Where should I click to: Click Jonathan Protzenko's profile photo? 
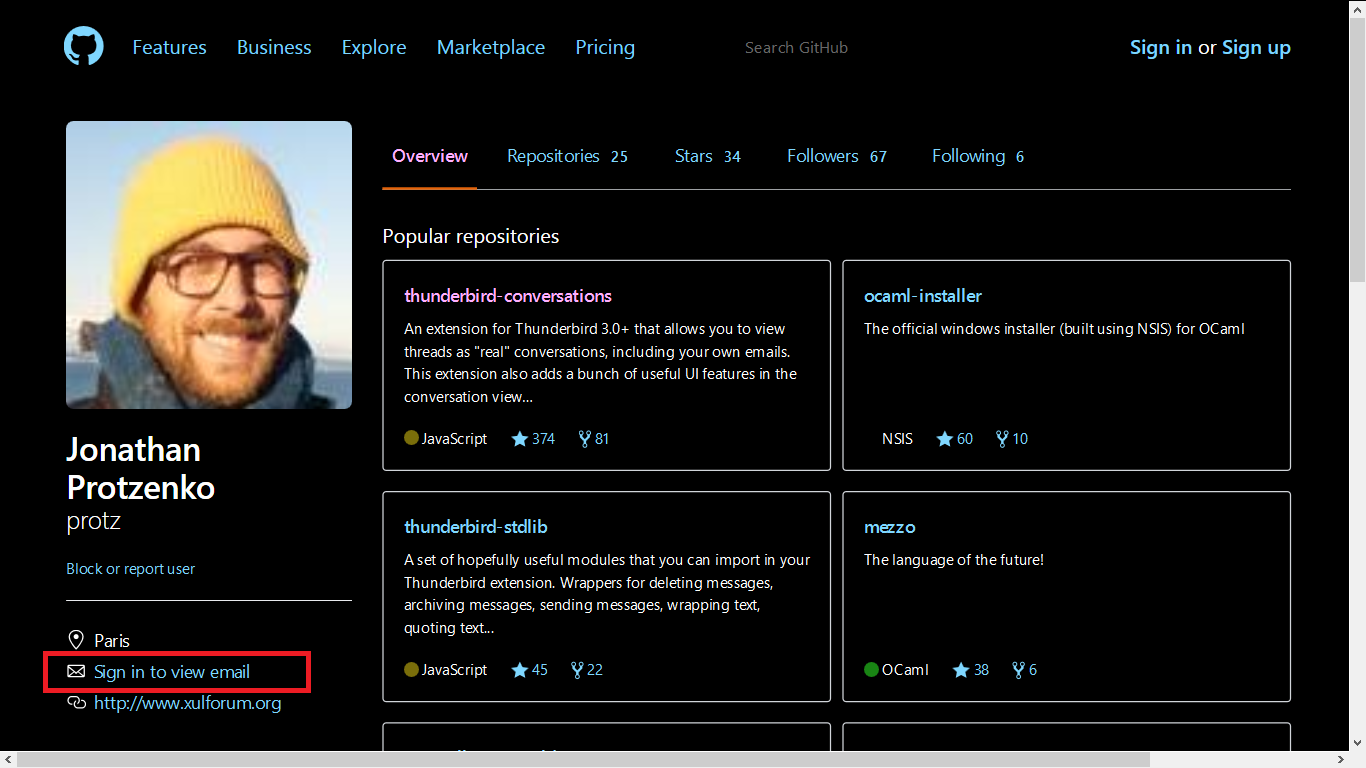209,265
